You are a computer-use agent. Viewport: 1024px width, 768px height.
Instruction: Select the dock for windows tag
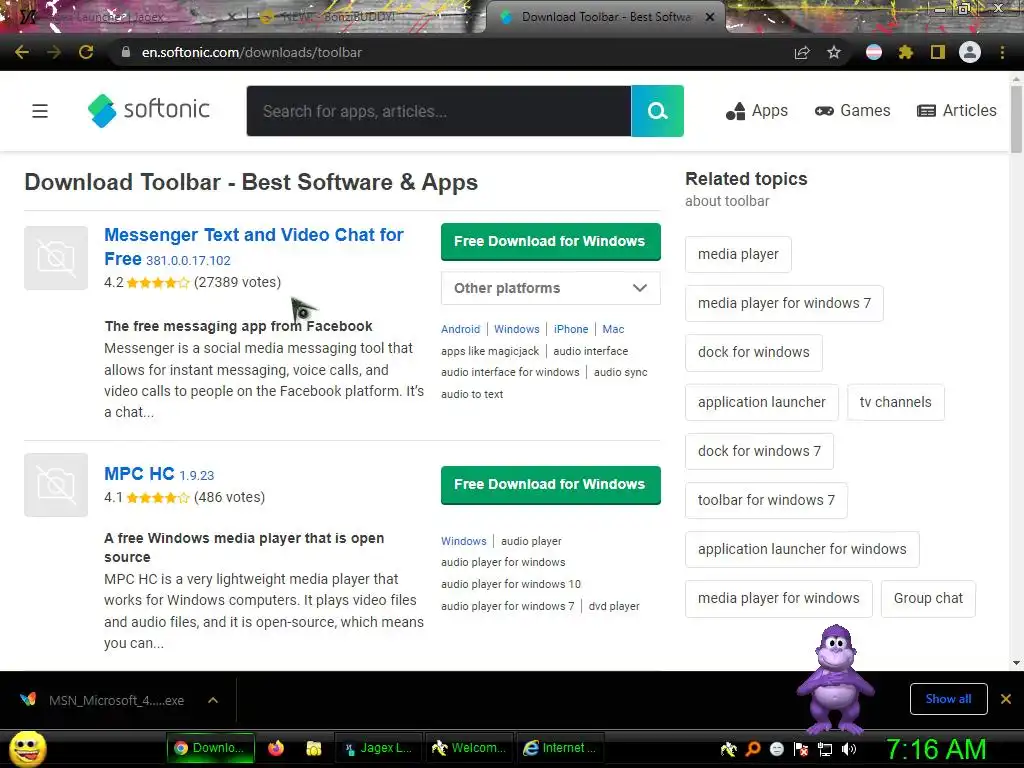[x=754, y=352]
